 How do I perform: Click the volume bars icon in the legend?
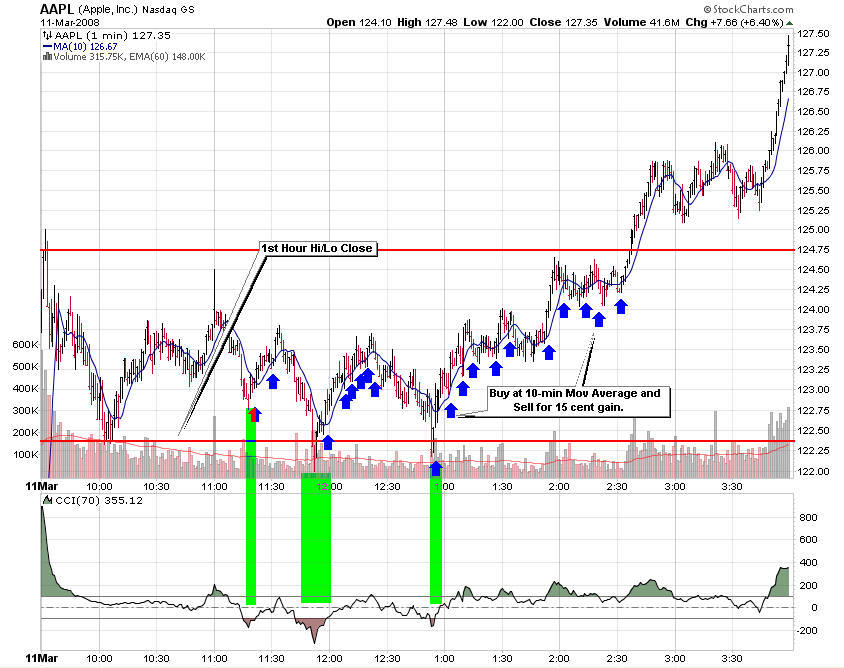(x=47, y=57)
